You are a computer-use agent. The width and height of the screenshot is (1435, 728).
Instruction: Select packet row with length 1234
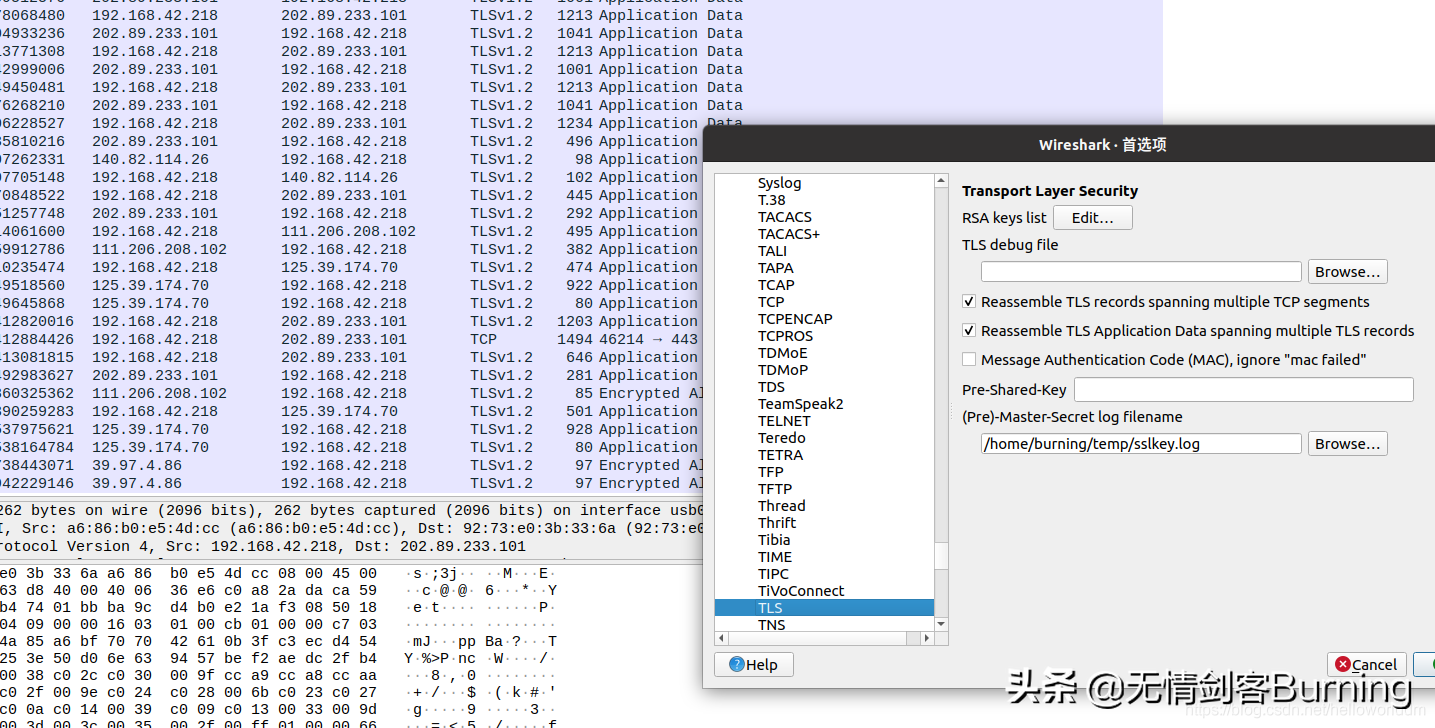pyautogui.click(x=351, y=123)
